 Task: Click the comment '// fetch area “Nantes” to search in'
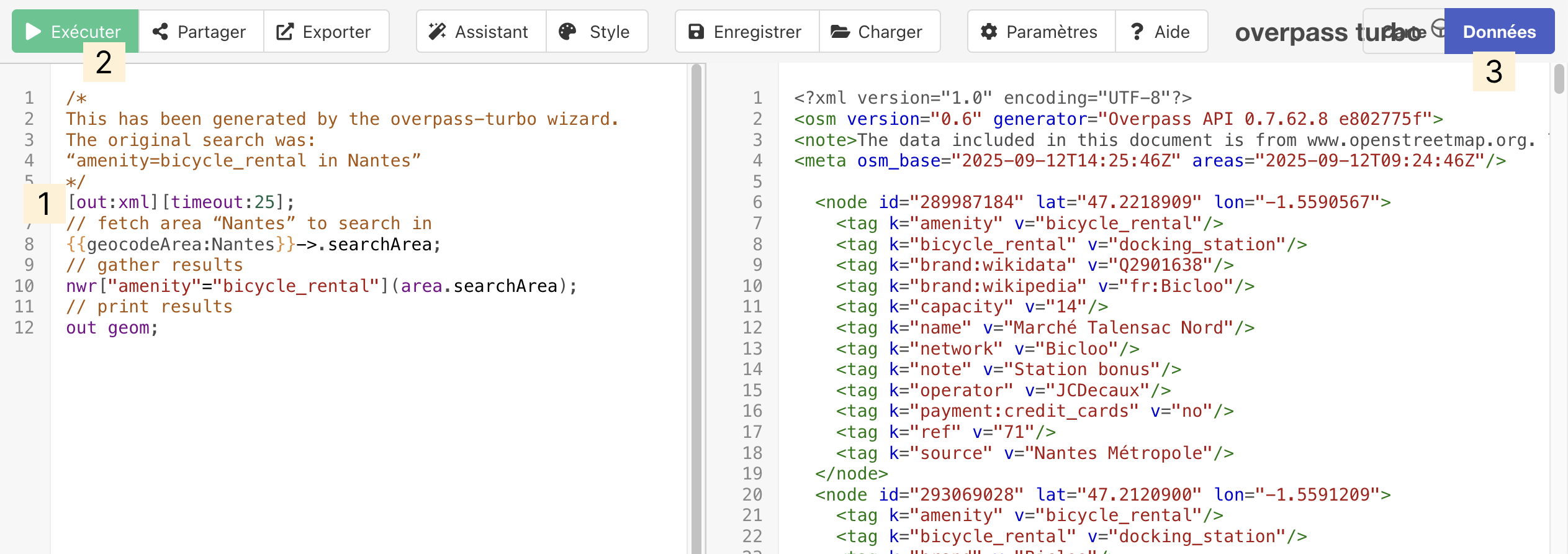249,223
